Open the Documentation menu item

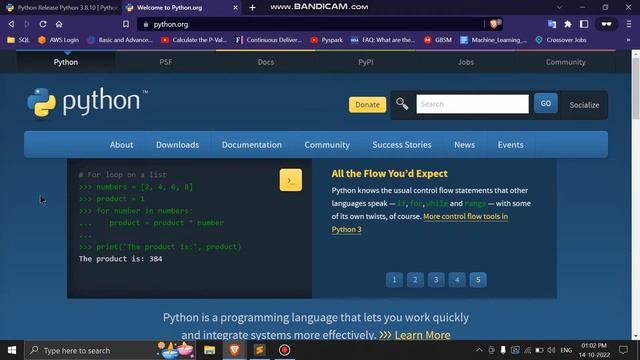[x=252, y=145]
